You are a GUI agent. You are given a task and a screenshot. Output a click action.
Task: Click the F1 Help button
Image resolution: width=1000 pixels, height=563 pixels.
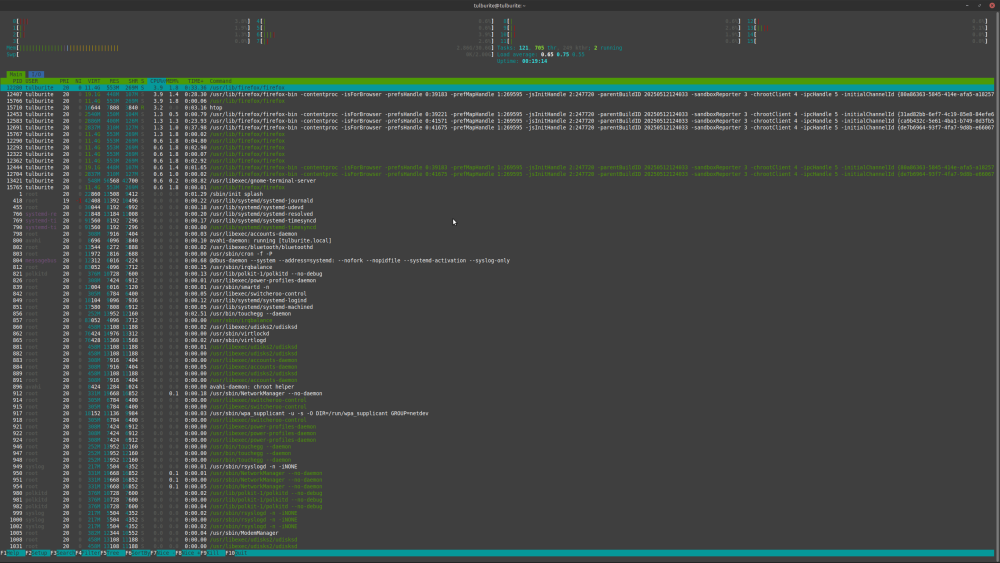point(12,553)
